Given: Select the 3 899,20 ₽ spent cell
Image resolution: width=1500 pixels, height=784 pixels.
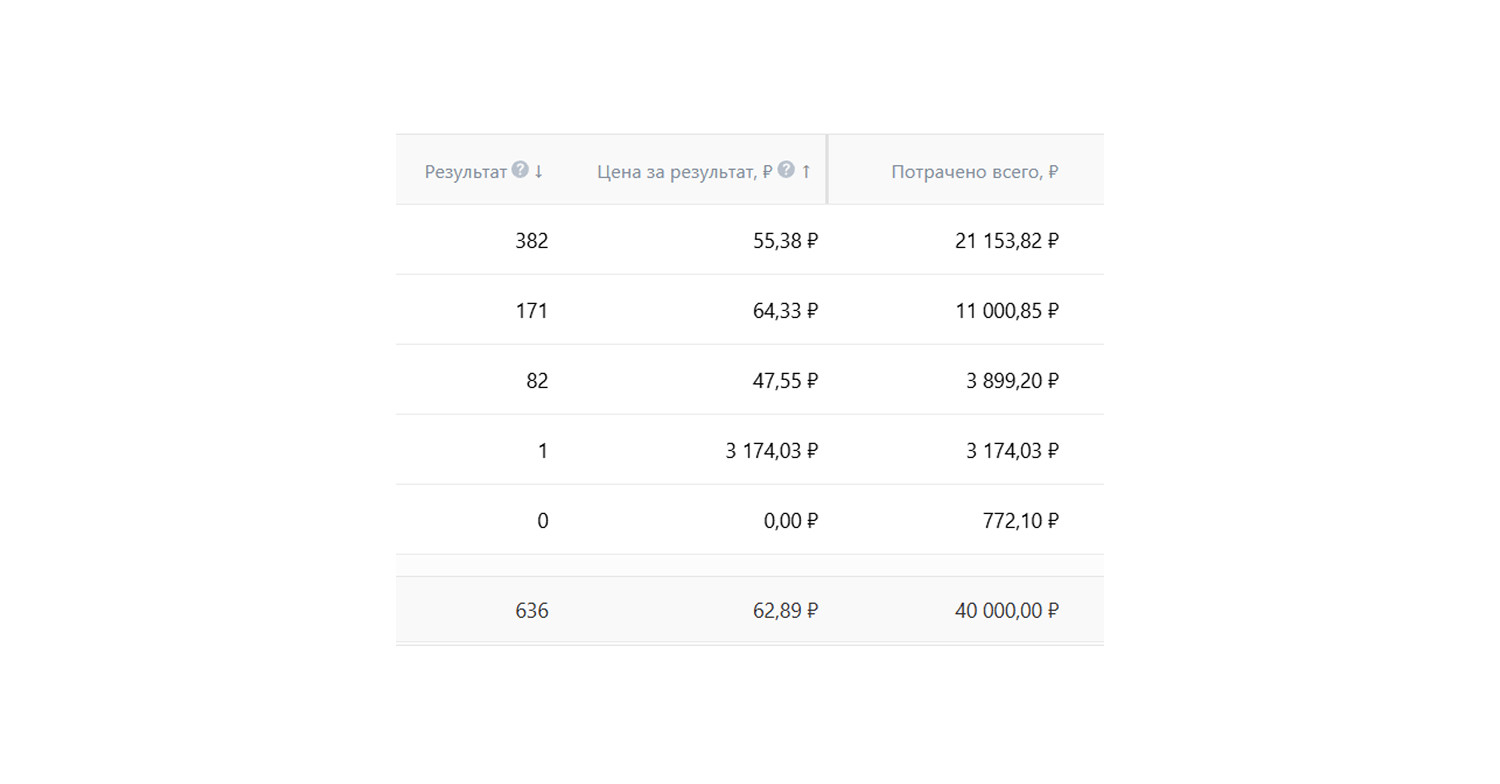Looking at the screenshot, I should tap(1012, 381).
